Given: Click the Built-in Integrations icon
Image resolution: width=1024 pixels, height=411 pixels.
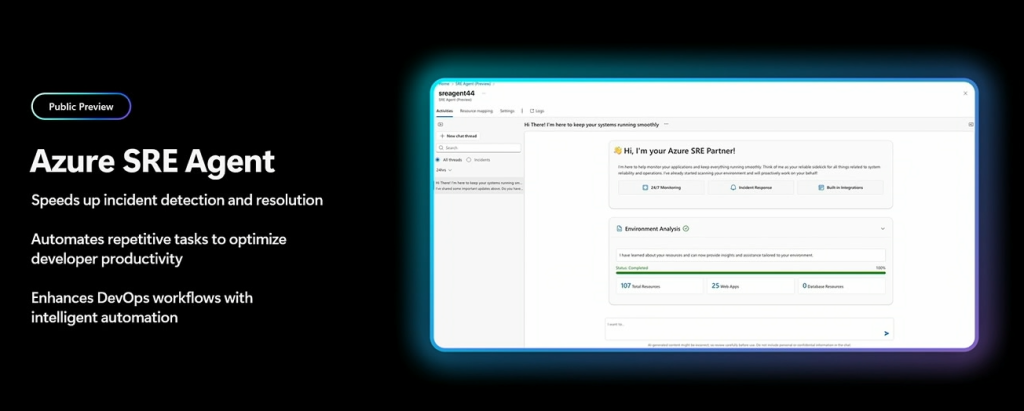Looking at the screenshot, I should coord(821,188).
